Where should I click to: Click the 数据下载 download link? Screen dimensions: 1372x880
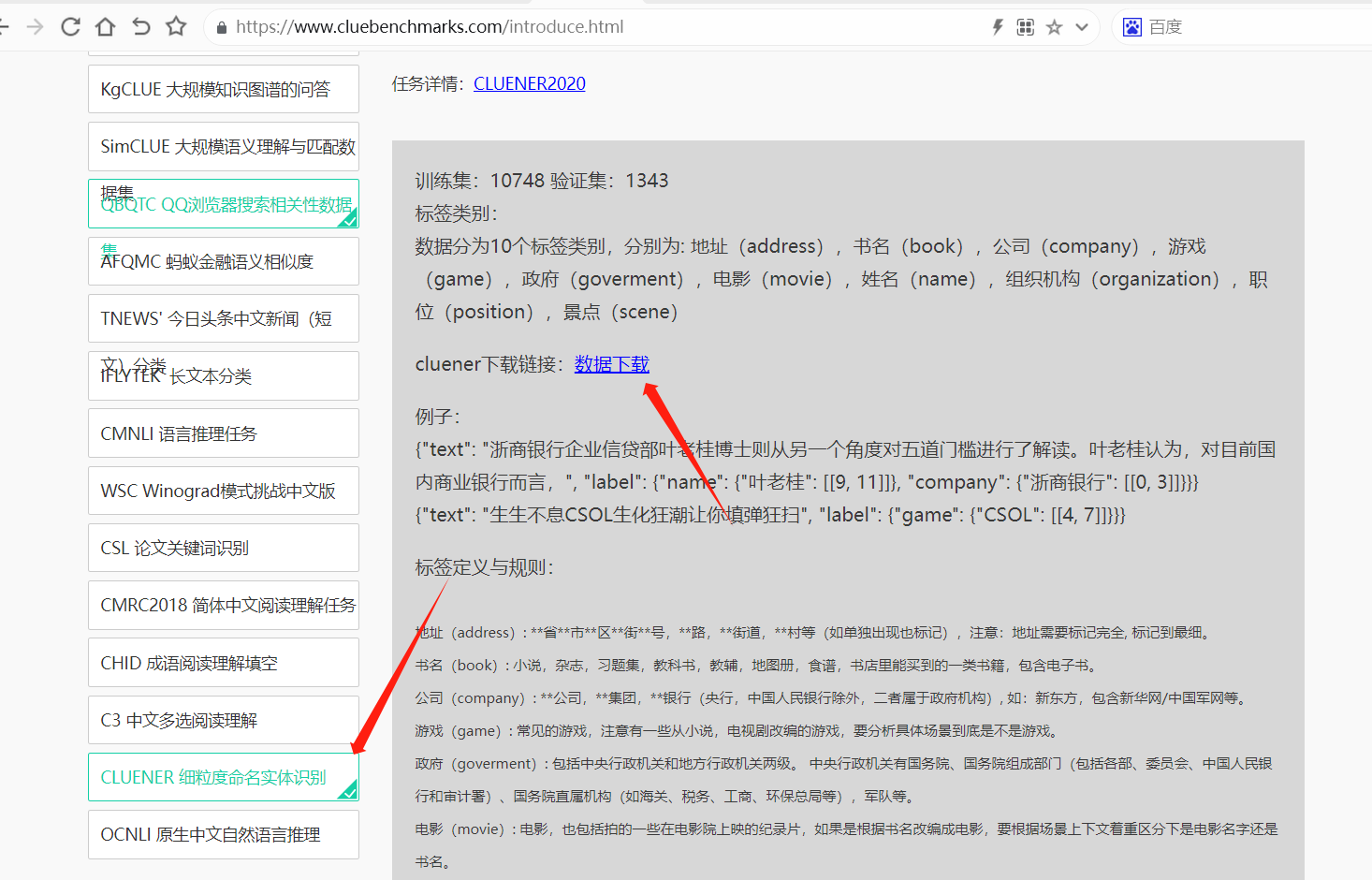tap(612, 364)
